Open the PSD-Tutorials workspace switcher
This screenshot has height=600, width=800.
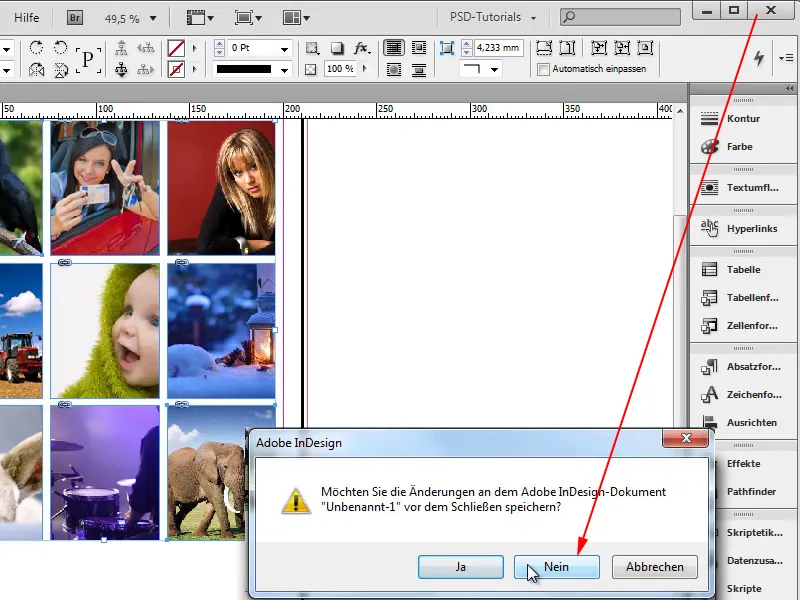pos(493,17)
